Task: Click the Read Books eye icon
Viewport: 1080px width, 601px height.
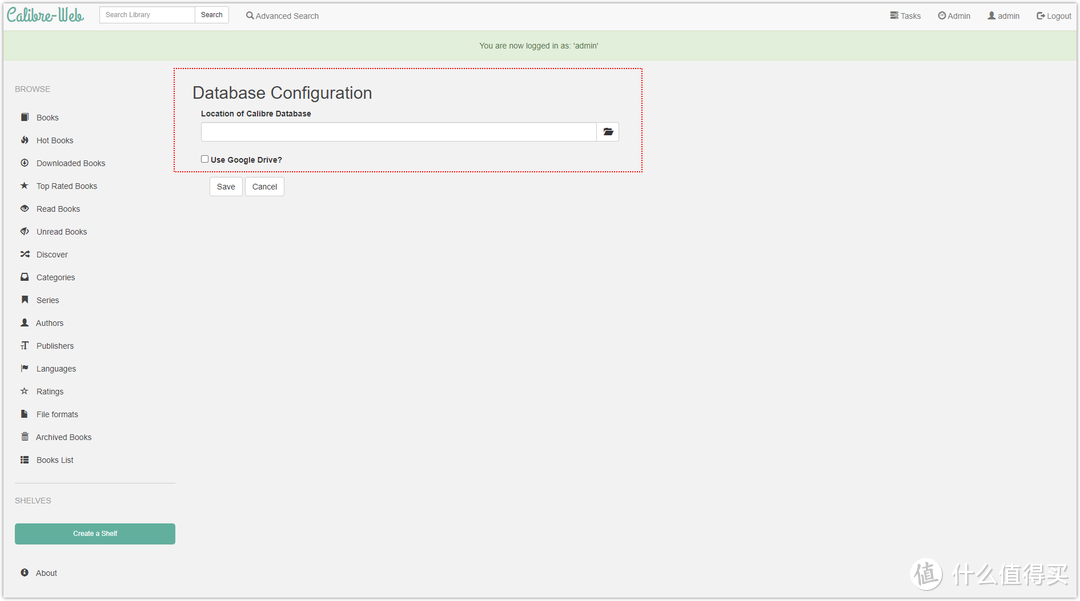Action: point(25,208)
